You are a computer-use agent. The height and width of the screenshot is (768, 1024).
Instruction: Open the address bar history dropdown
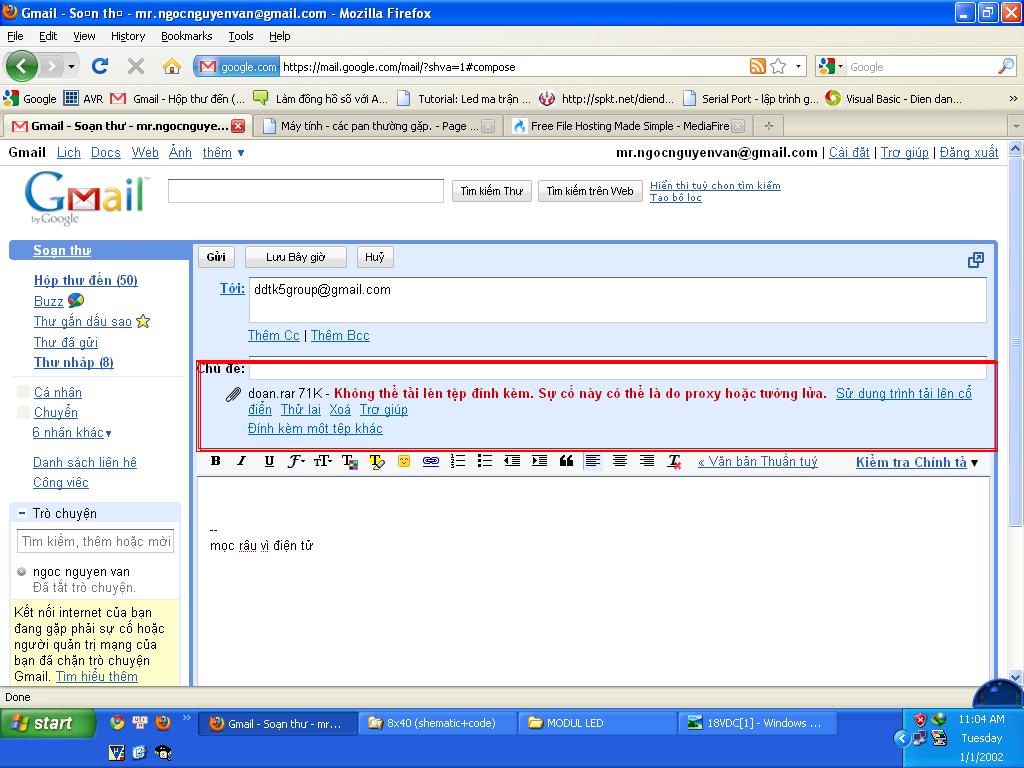(798, 67)
